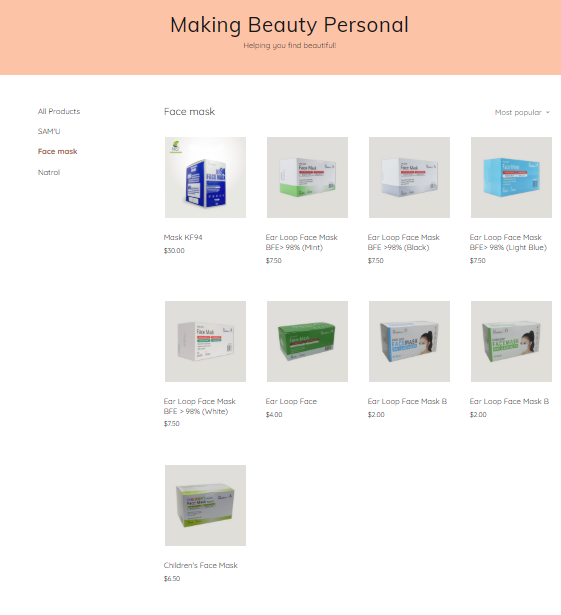Open the Mint ear loop mask image
The height and width of the screenshot is (615, 561).
point(307,177)
